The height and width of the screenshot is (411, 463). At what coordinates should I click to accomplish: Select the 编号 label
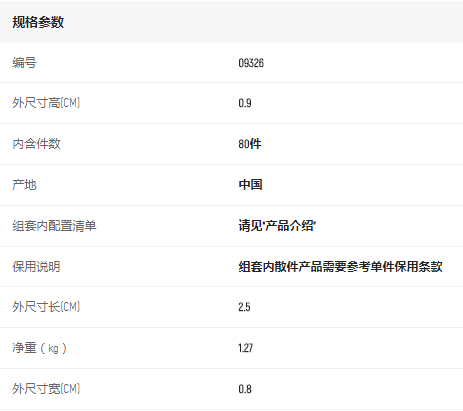(x=24, y=63)
